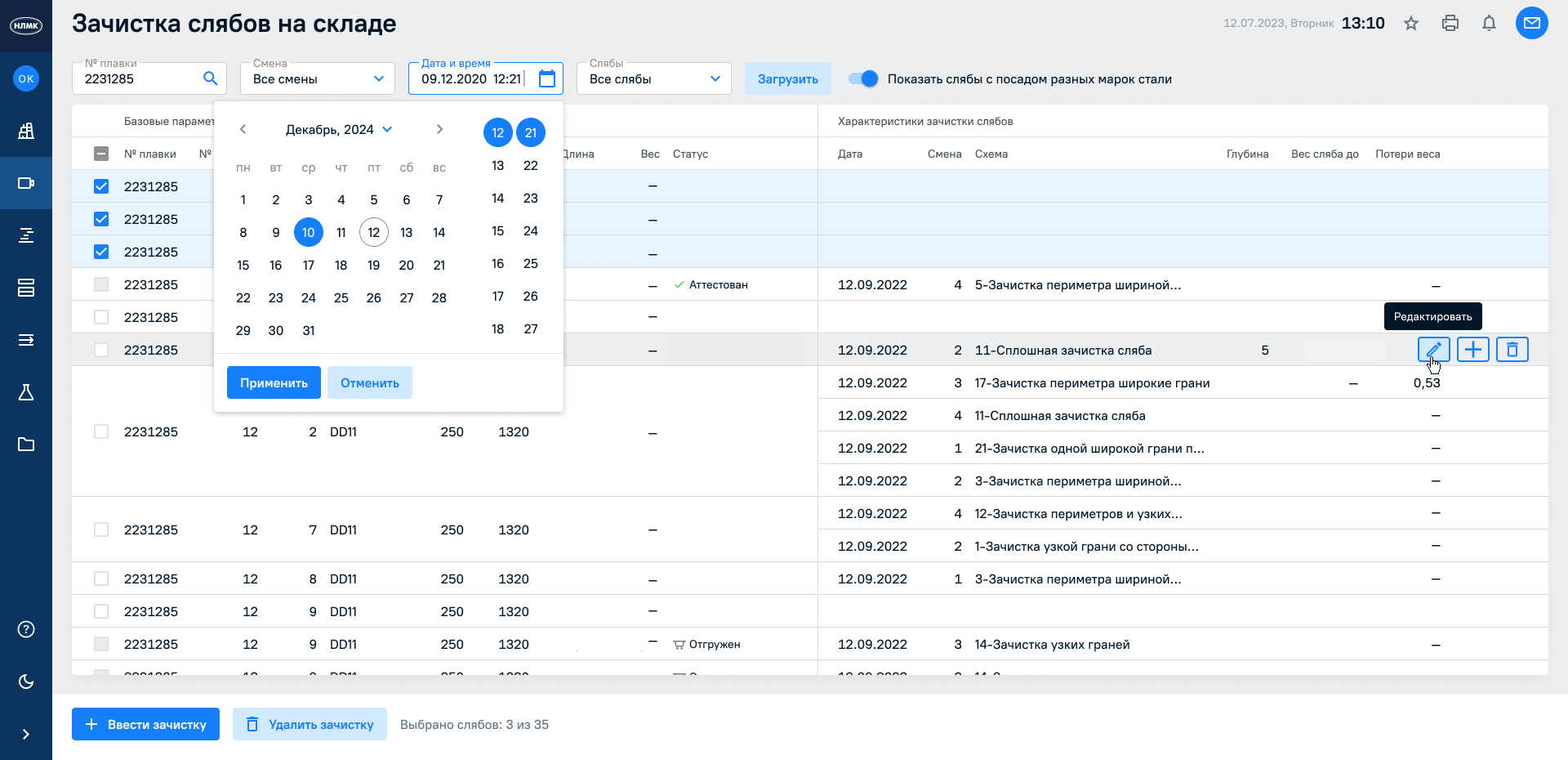The height and width of the screenshot is (760, 1568).
Task: Open the centered-lines sidebar section
Action: [x=26, y=235]
